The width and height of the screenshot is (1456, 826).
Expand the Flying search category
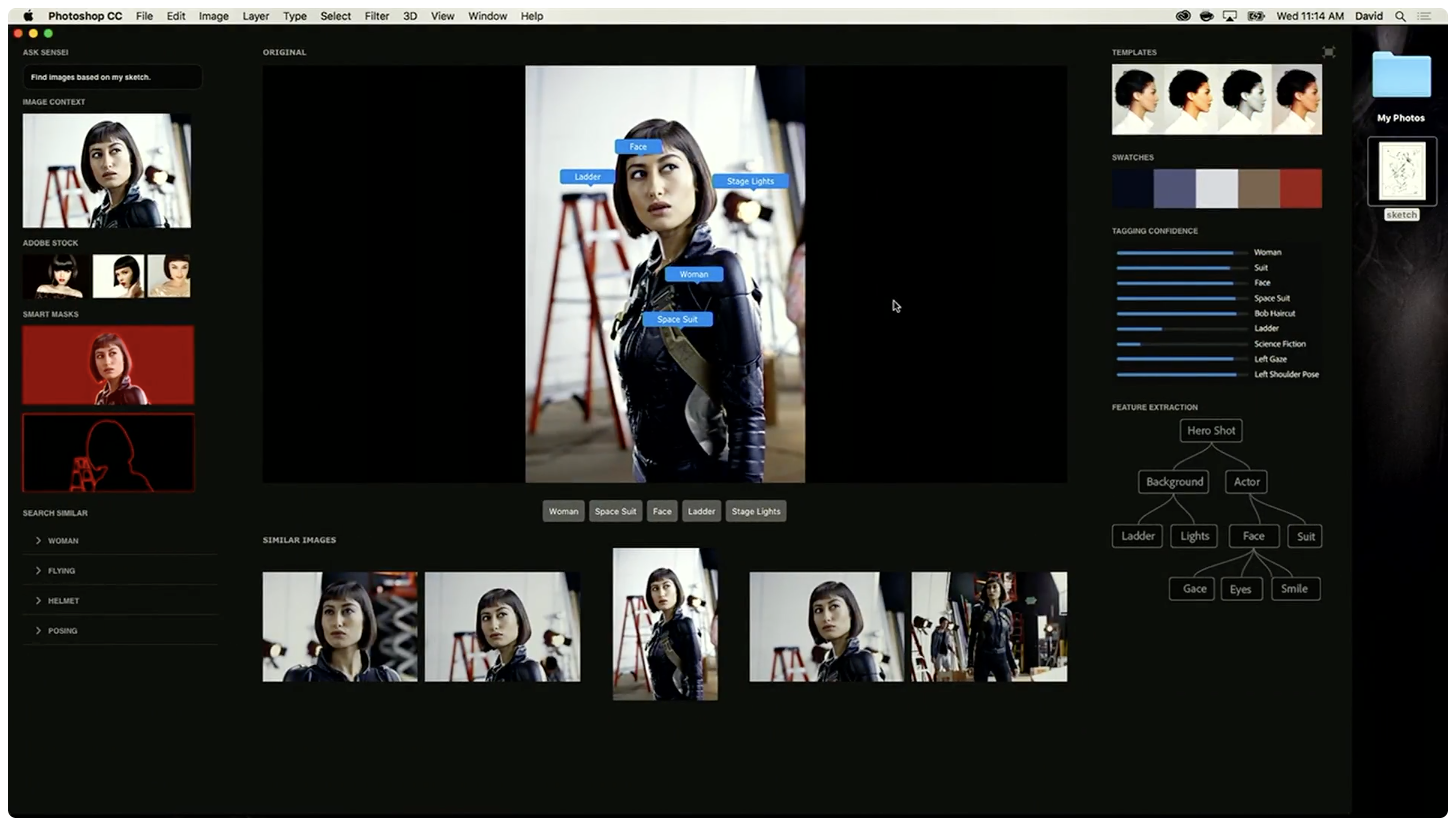(x=120, y=570)
